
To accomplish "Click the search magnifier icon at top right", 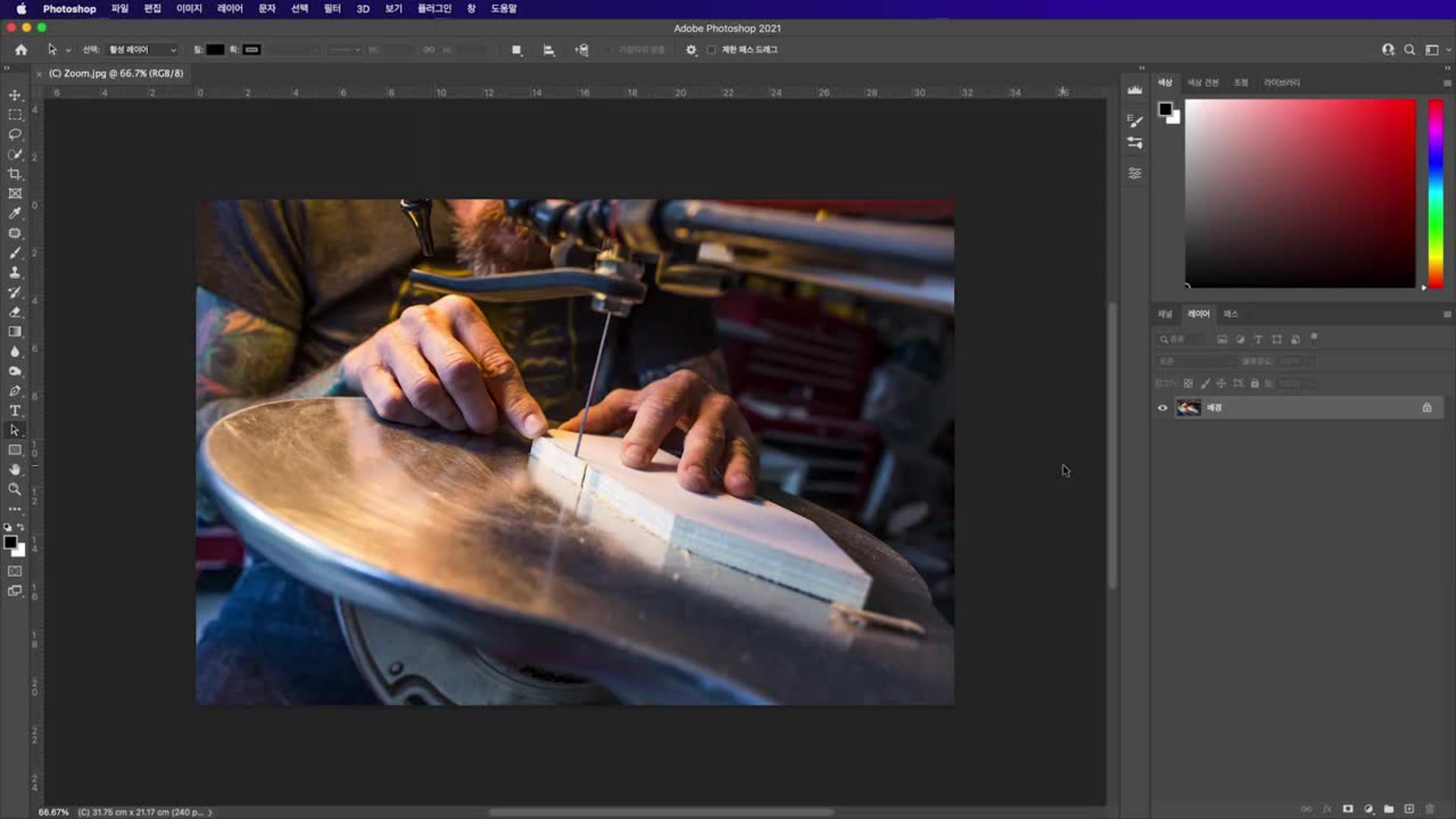I will coord(1409,50).
